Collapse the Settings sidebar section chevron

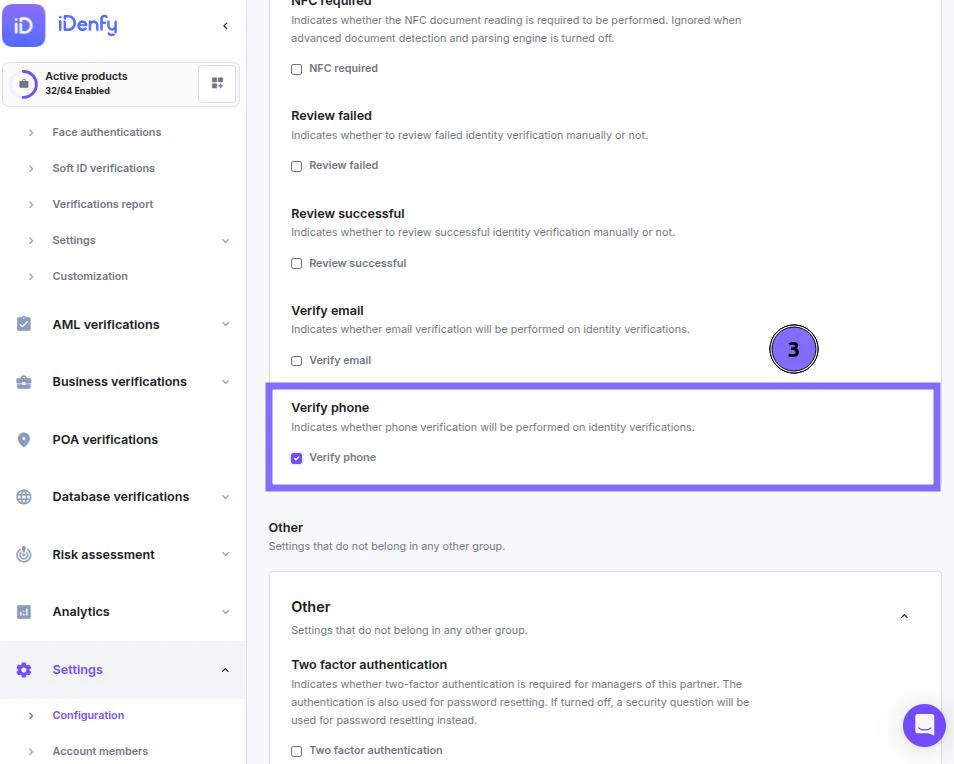[225, 670]
